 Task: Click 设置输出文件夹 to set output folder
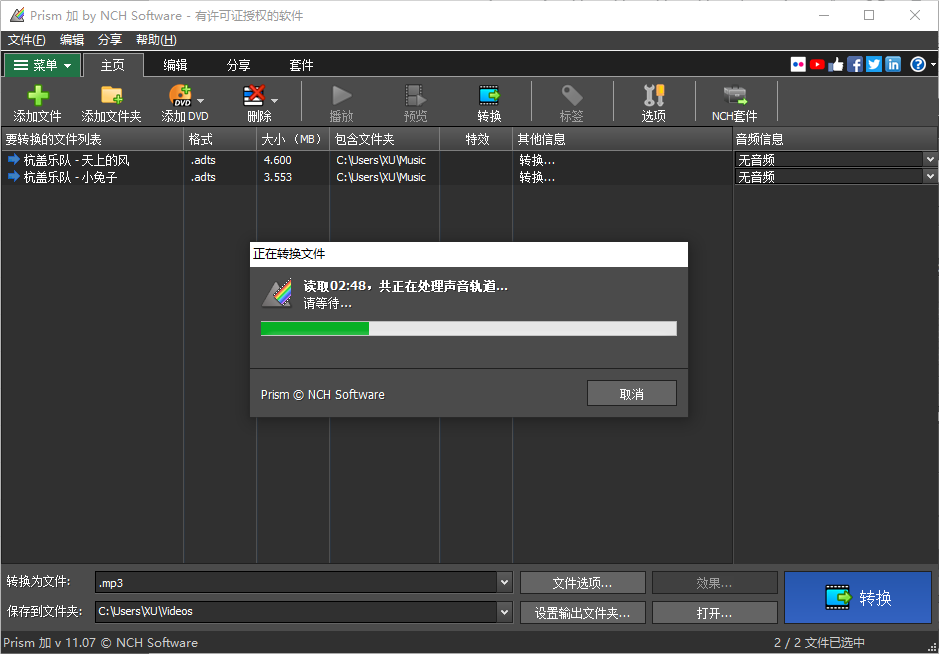[582, 612]
